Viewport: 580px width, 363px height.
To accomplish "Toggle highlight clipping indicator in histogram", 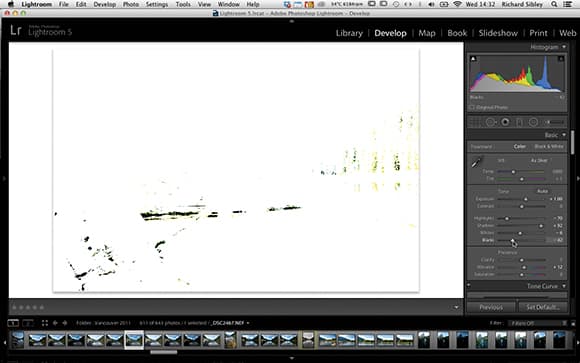I will [561, 59].
